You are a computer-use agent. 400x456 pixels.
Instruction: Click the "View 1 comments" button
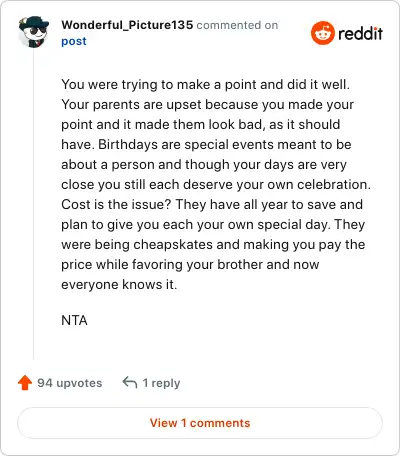pyautogui.click(x=200, y=423)
